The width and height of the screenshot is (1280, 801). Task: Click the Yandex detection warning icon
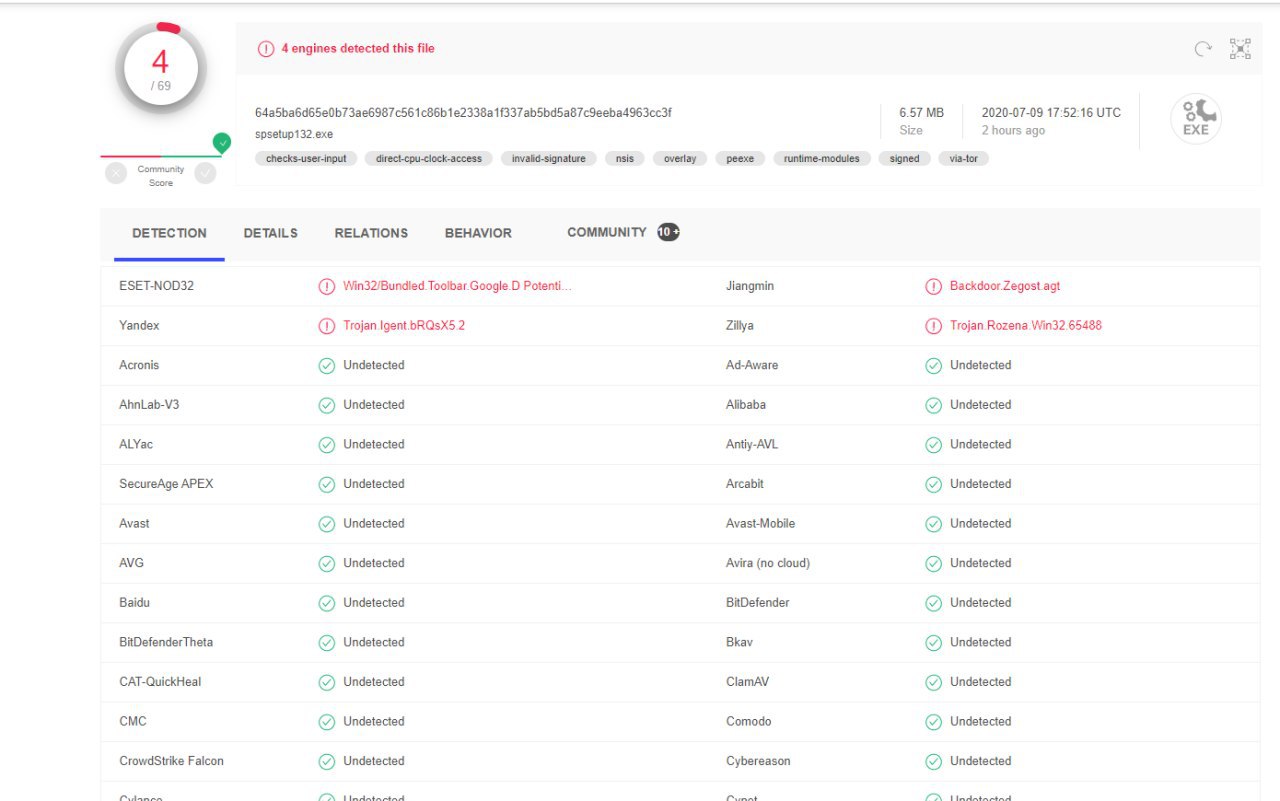(x=326, y=326)
